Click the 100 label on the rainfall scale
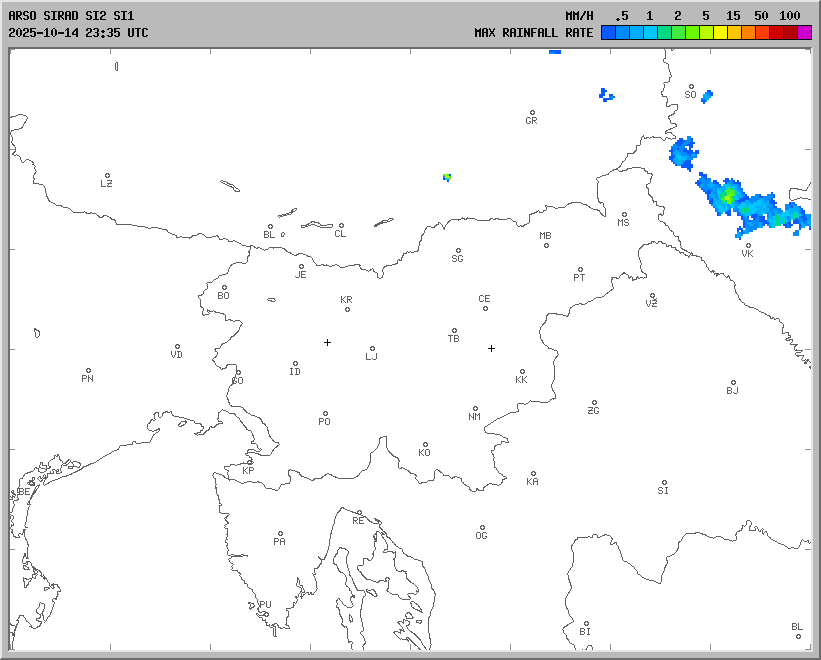This screenshot has width=821, height=660. [790, 15]
